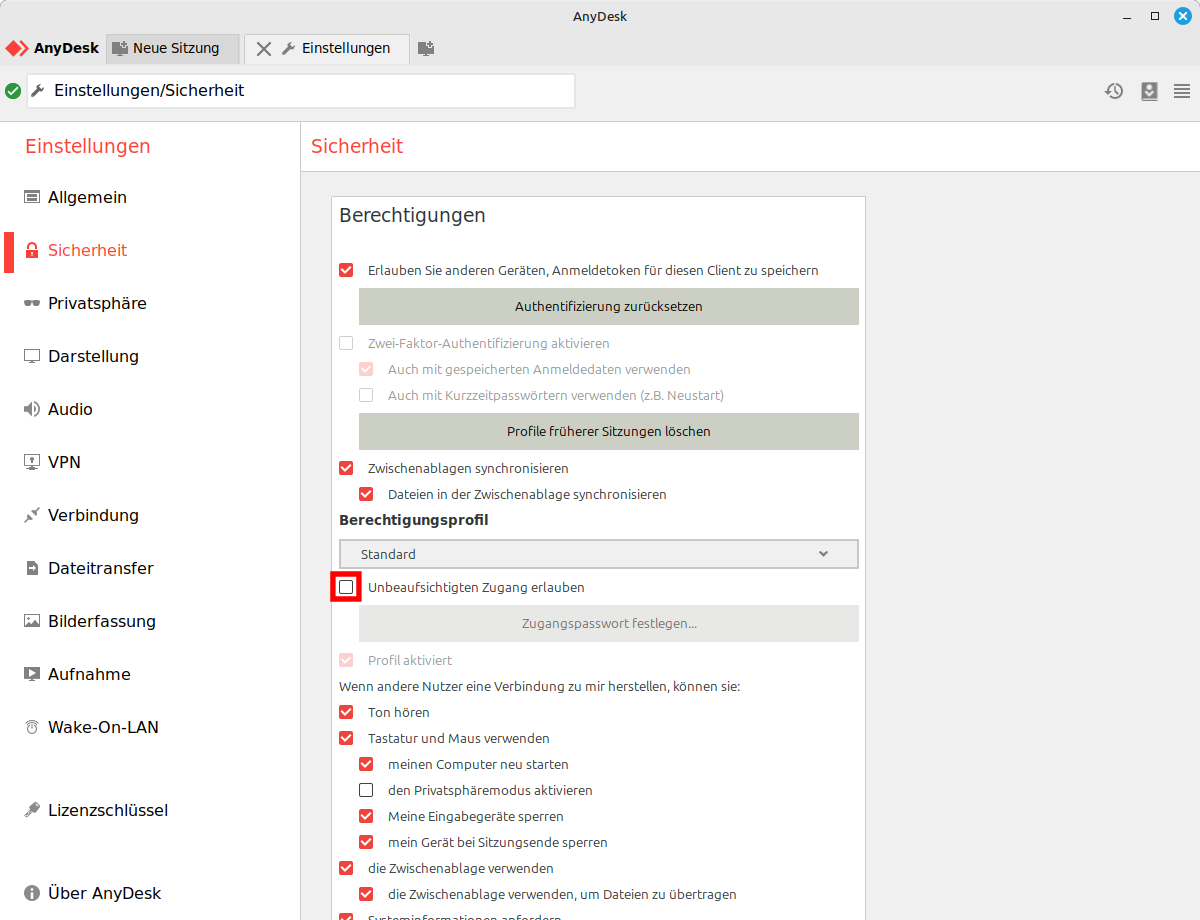Toggle Auch mit gespeicherten Anmeldedaten verwenden
This screenshot has height=920, width=1200.
[x=366, y=369]
